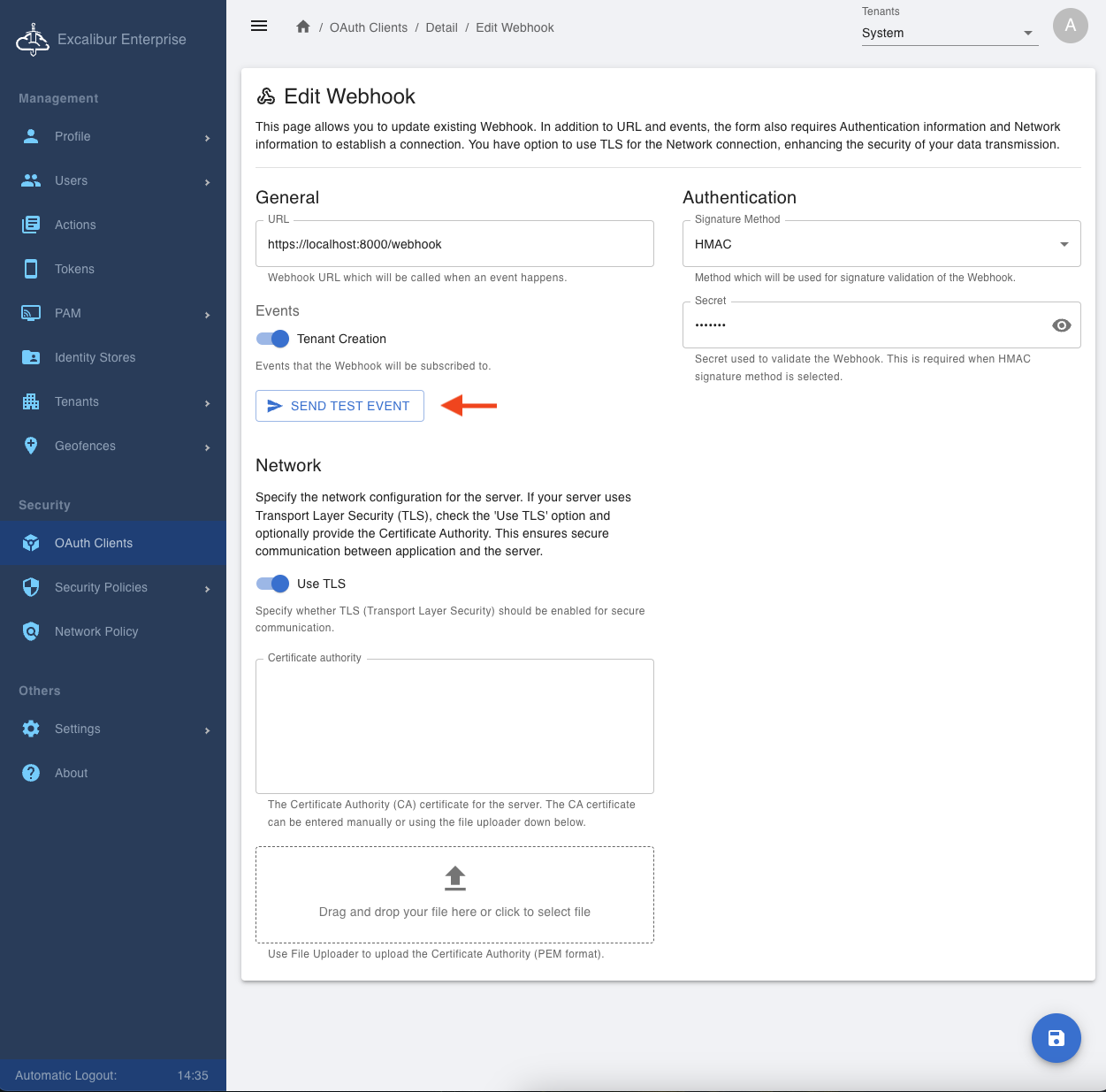1106x1092 pixels.
Task: Disable the Use TLS switch
Action: 273,584
